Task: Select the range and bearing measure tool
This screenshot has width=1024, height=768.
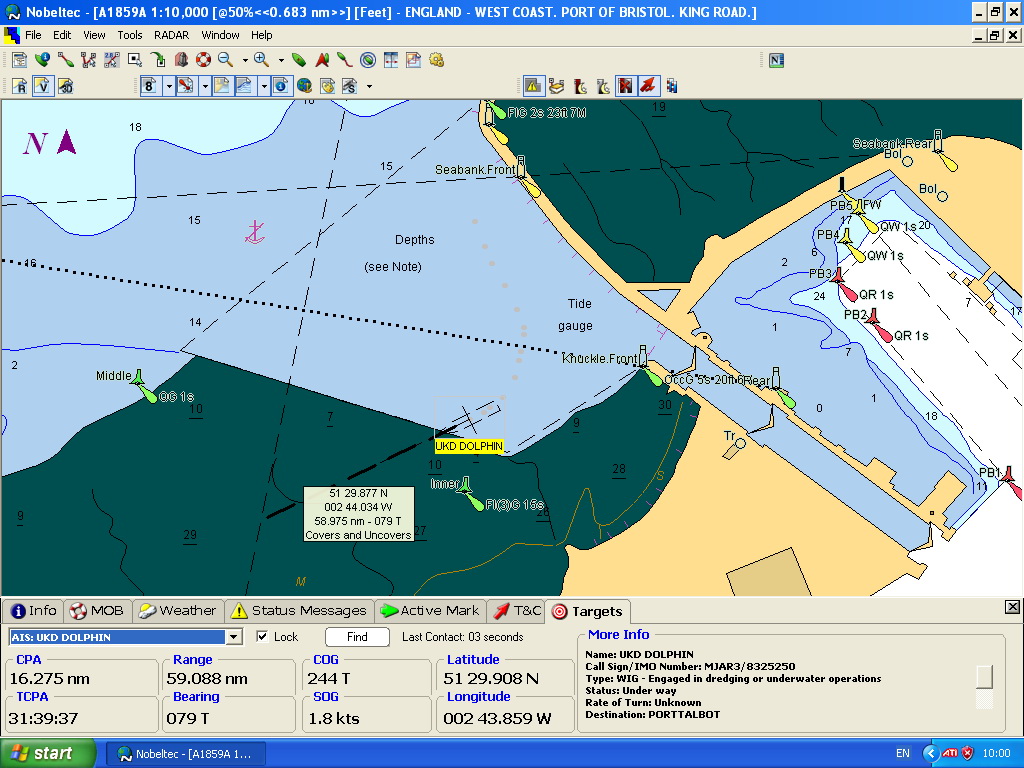Action: 112,60
